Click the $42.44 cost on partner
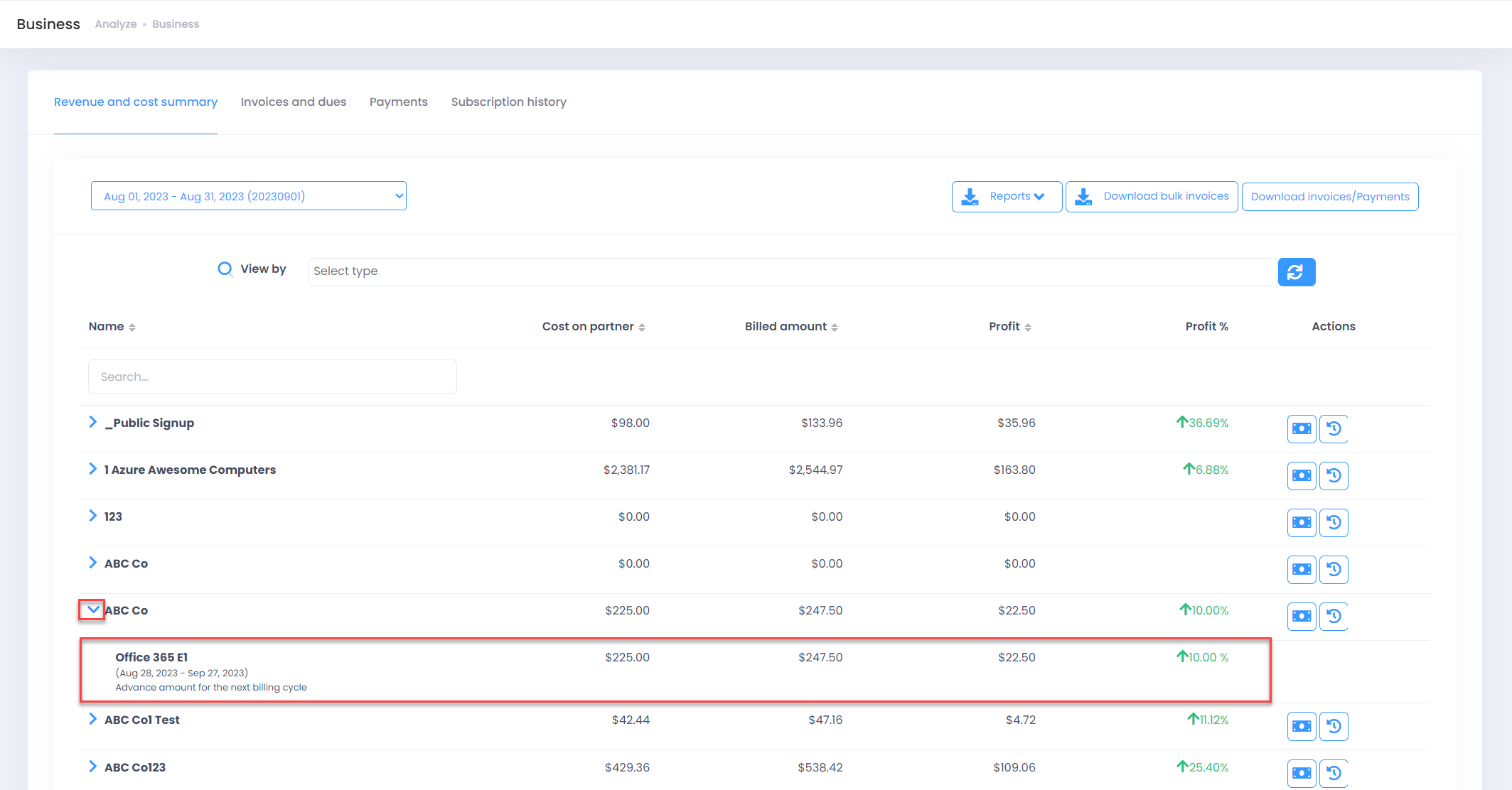This screenshot has height=790, width=1512. click(x=631, y=720)
